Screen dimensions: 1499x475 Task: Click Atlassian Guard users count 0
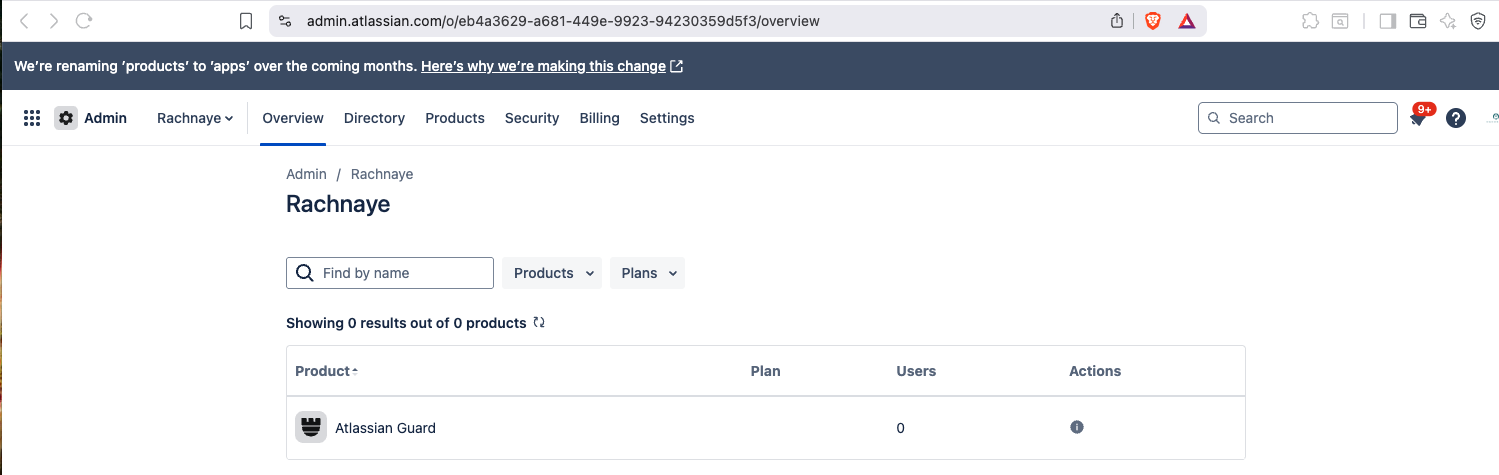coord(900,428)
